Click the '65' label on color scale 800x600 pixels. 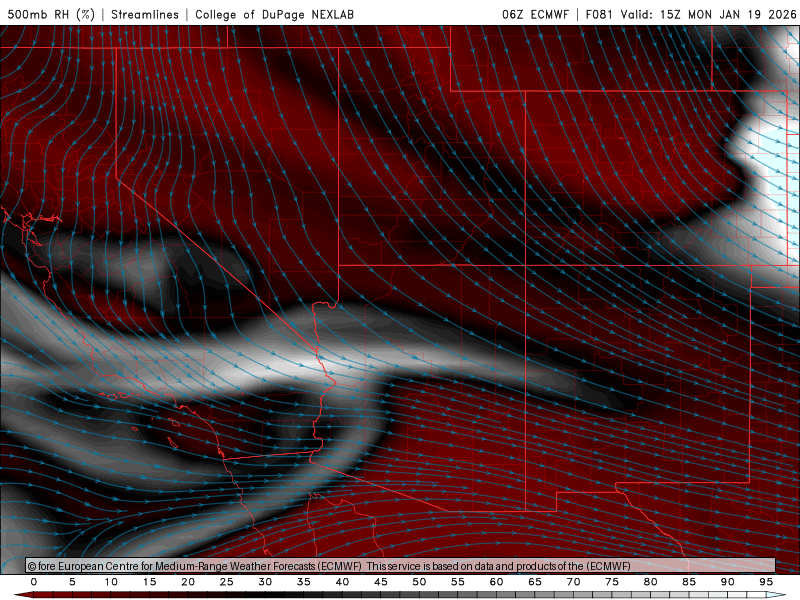535,582
